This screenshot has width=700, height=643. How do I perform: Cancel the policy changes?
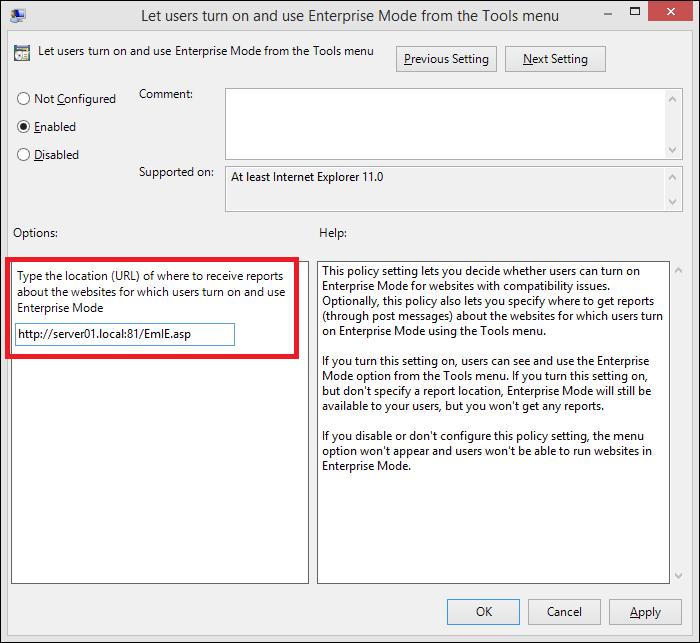[x=564, y=612]
